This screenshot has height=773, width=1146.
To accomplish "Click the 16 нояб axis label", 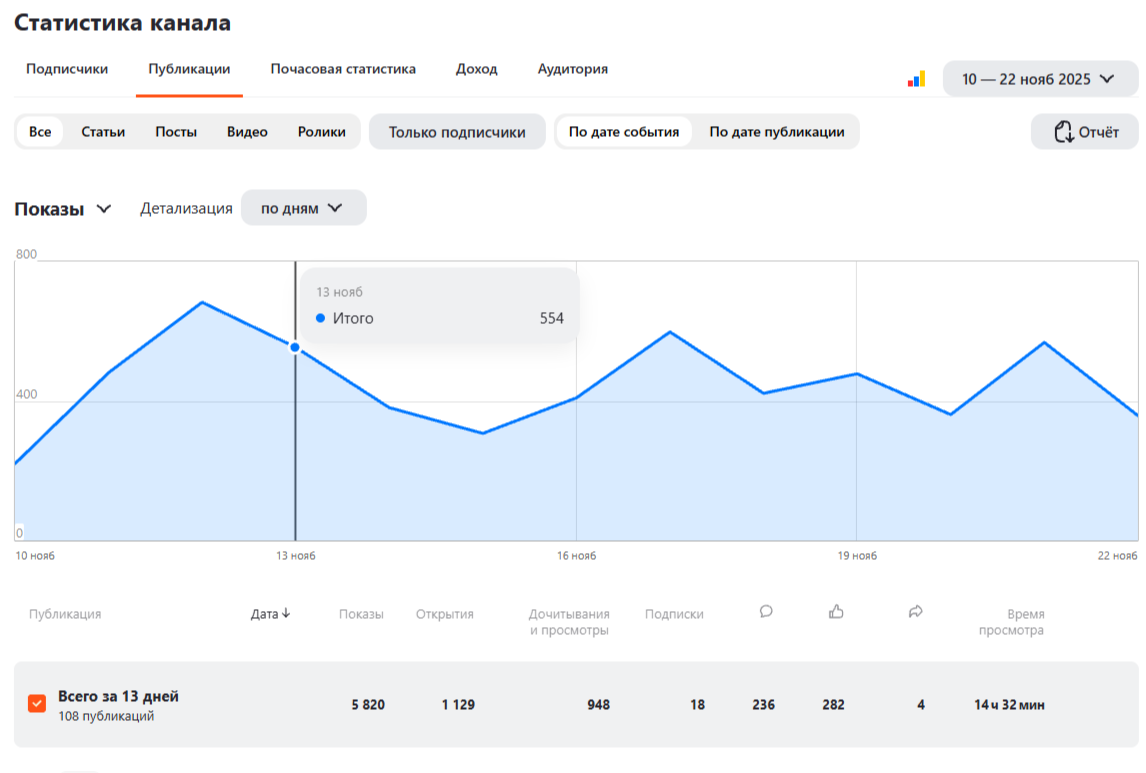I will pyautogui.click(x=577, y=556).
